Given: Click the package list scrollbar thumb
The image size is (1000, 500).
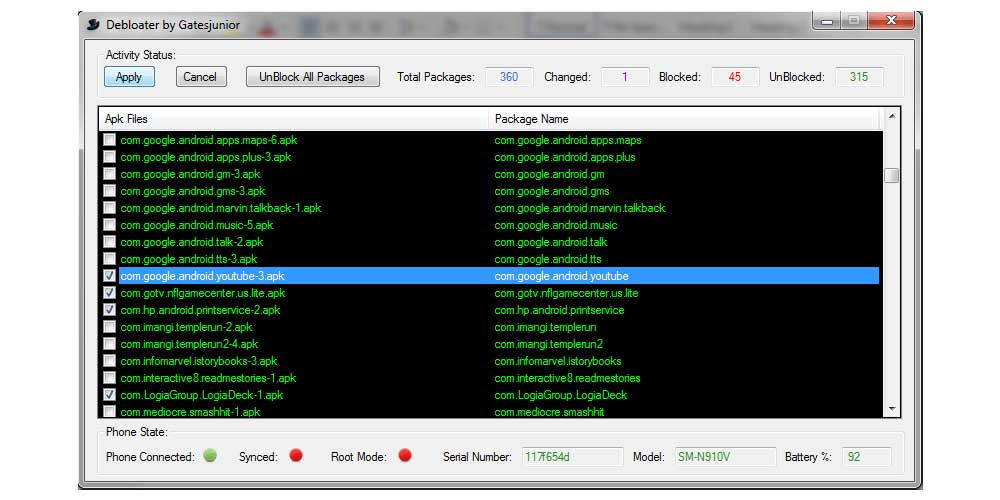Looking at the screenshot, I should [892, 175].
